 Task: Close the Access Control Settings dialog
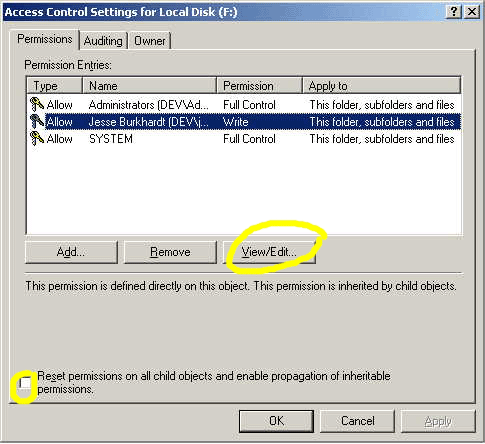point(472,12)
